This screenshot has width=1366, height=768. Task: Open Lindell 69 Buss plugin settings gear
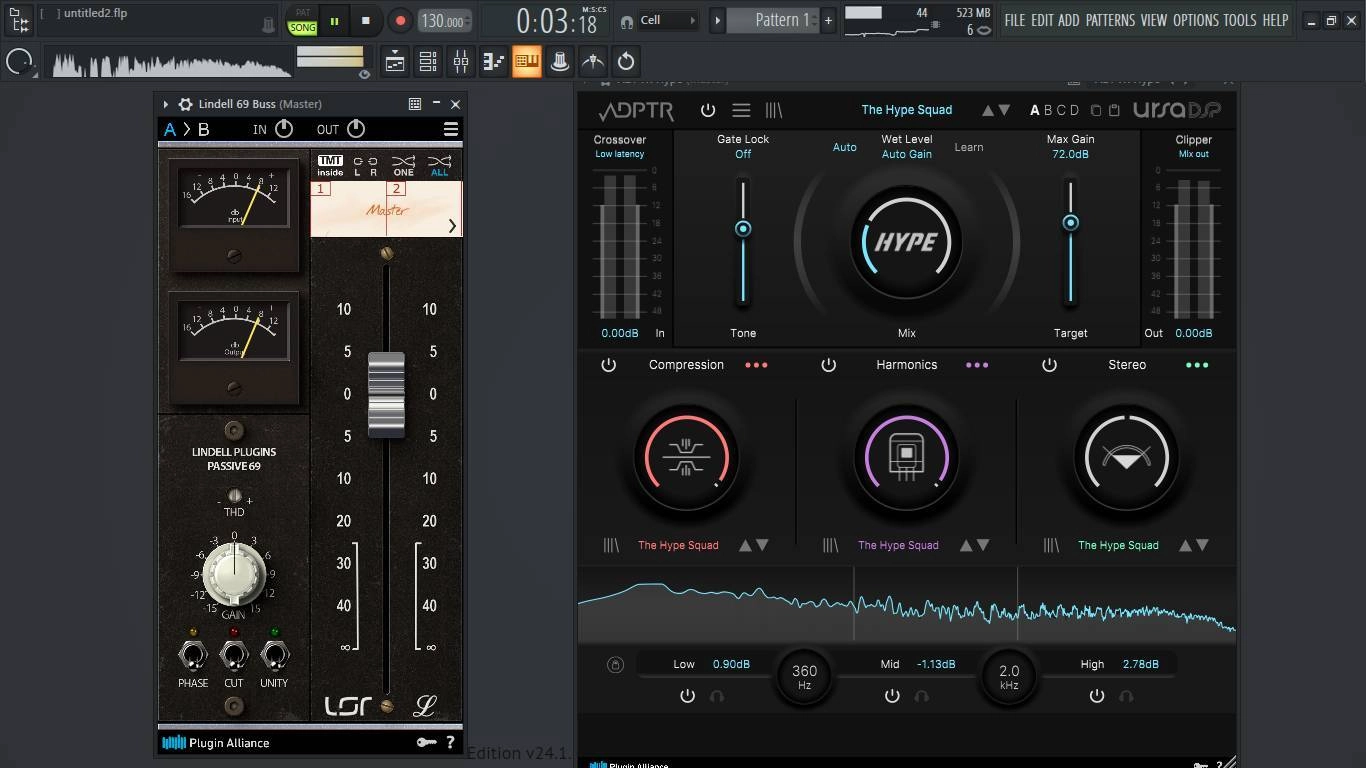pos(185,104)
